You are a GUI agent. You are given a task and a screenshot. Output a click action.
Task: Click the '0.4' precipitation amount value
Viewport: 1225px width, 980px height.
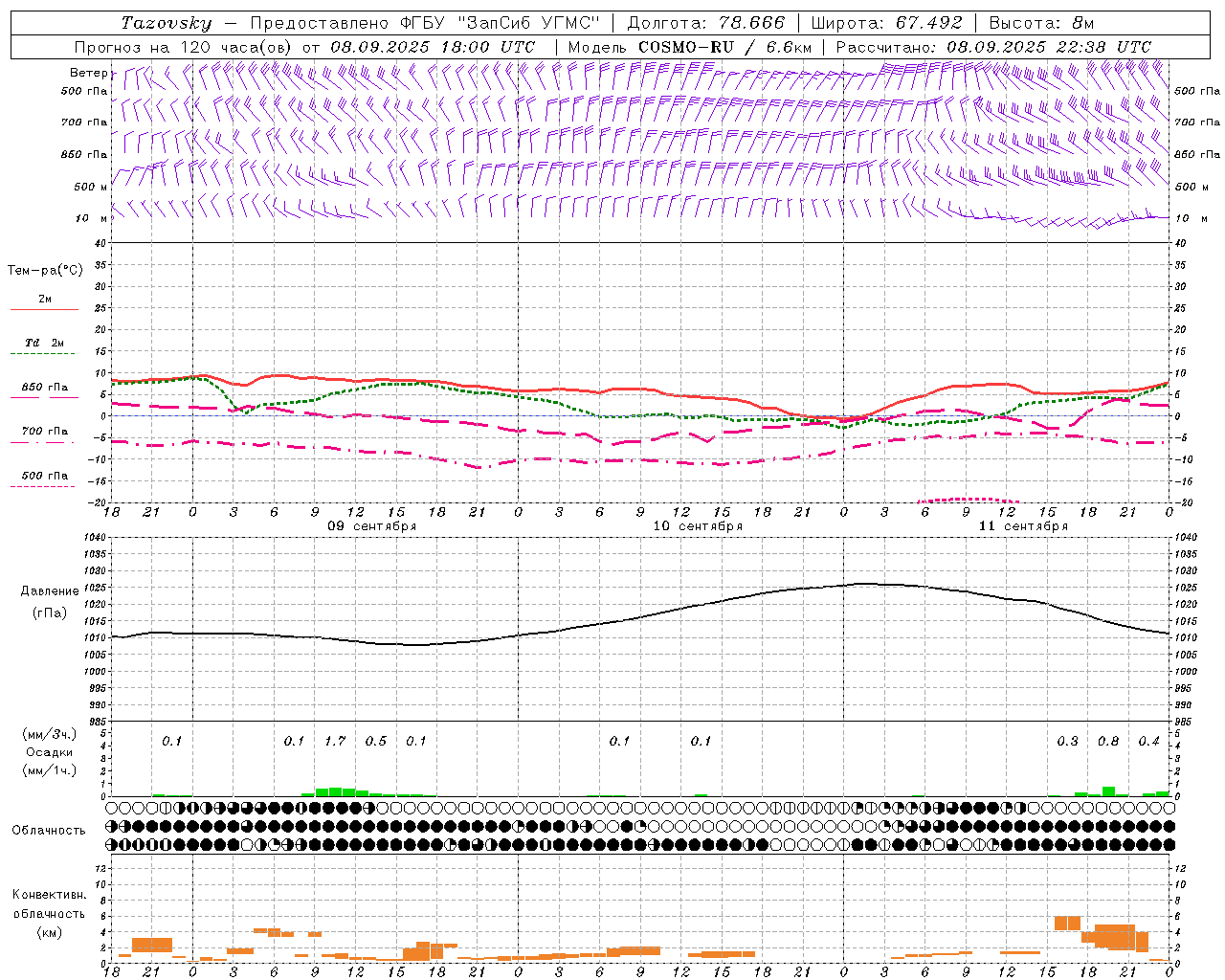(x=1148, y=741)
